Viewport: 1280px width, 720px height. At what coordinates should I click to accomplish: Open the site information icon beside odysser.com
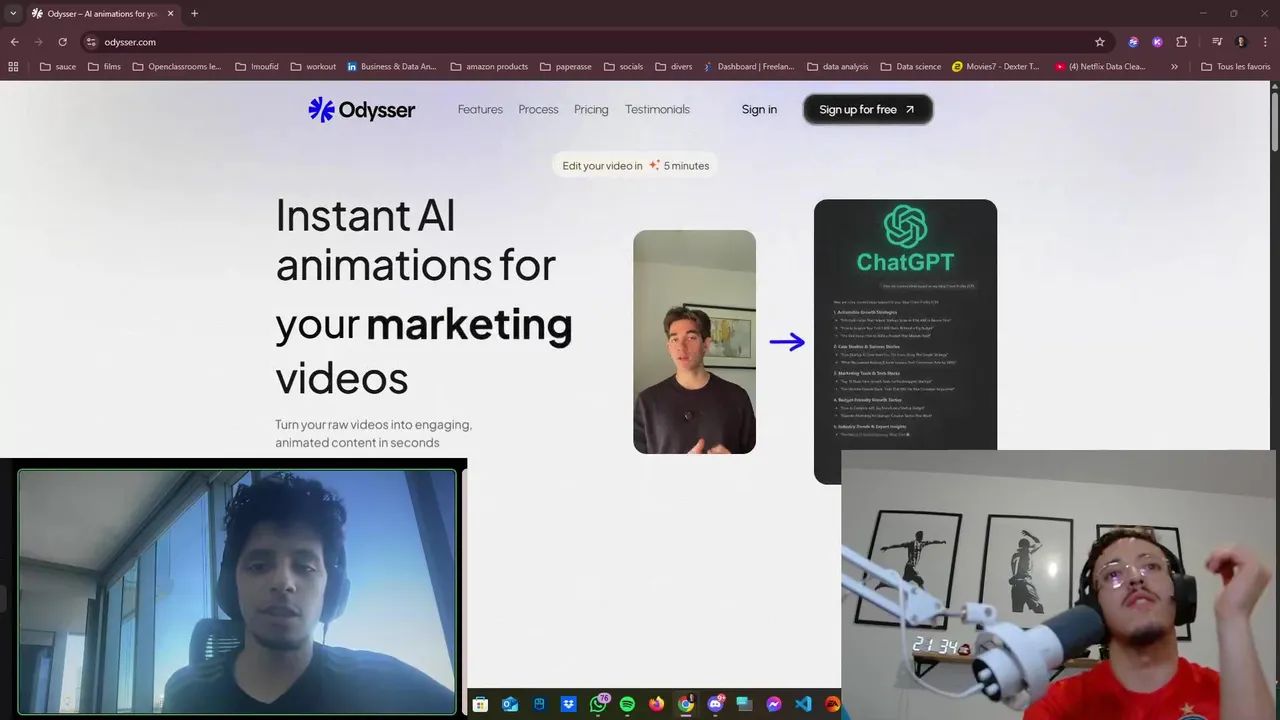point(91,42)
